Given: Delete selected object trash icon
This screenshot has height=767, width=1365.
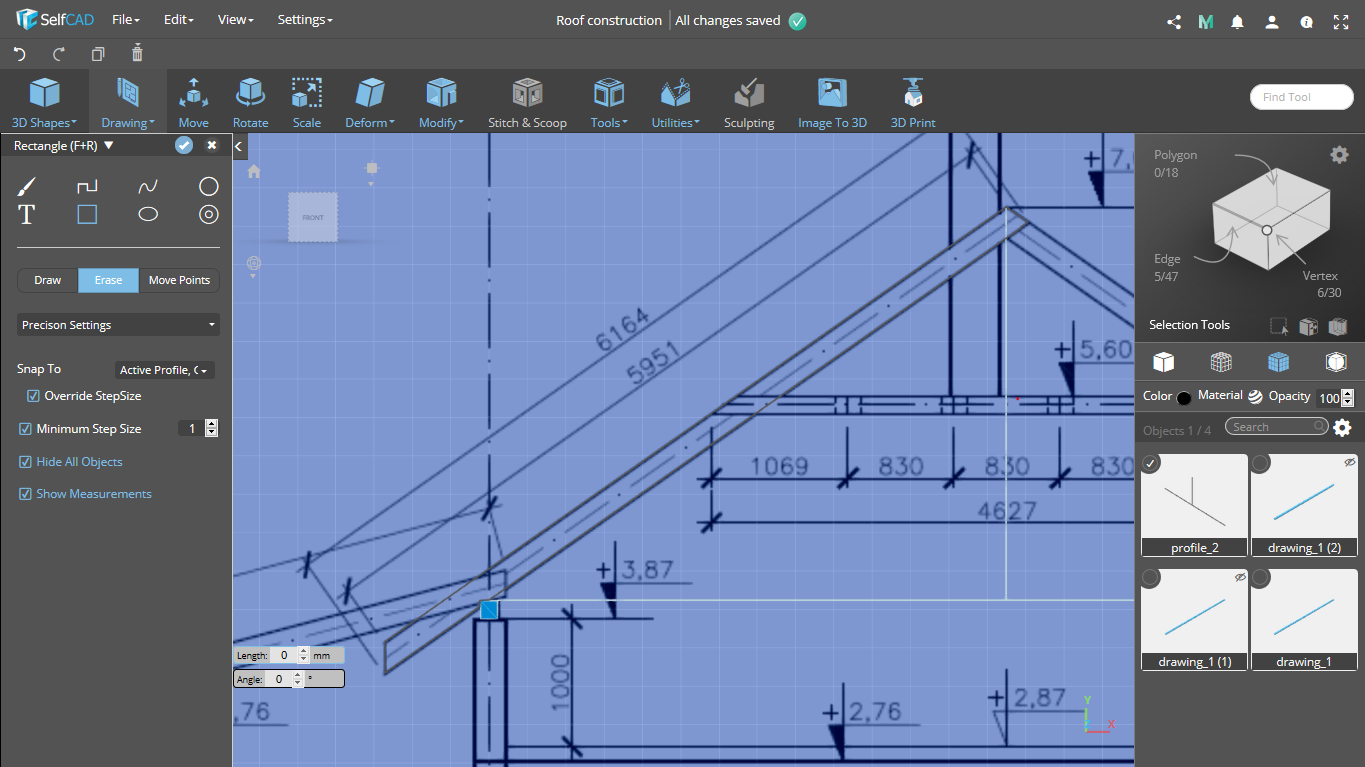Looking at the screenshot, I should point(138,53).
